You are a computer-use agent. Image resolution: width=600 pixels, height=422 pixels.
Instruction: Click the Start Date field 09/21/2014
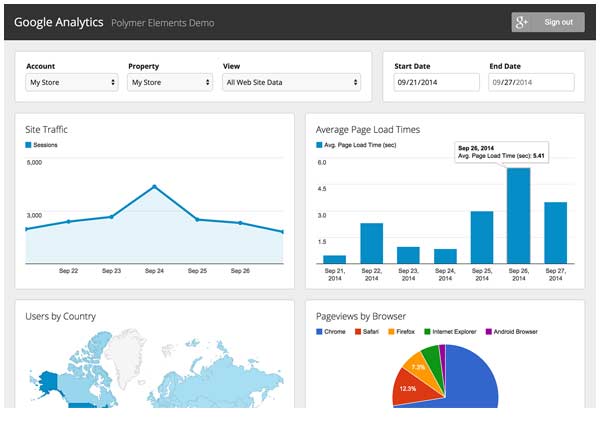(436, 82)
